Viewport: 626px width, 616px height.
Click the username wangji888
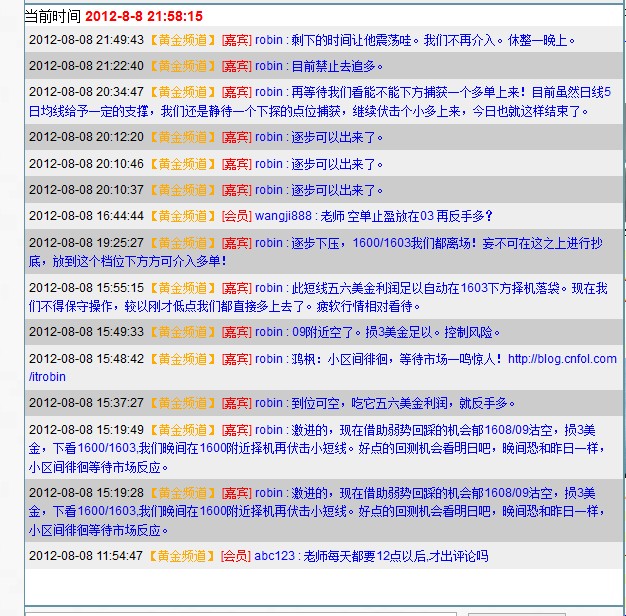point(283,216)
